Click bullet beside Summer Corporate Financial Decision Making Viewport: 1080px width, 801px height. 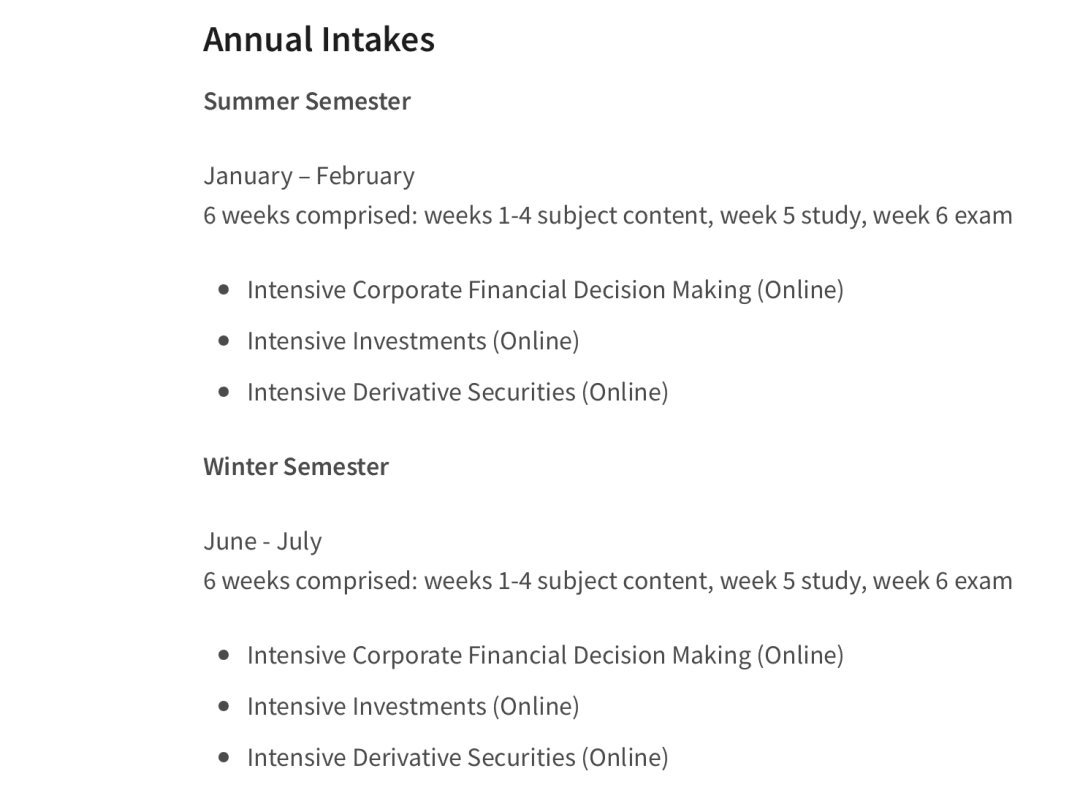223,290
